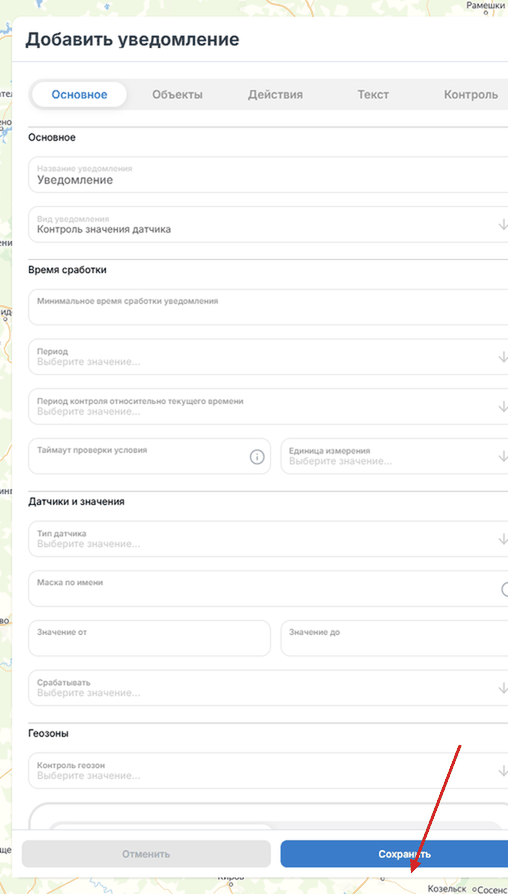Click the Сохранить button
The width and height of the screenshot is (508, 894).
coord(394,854)
